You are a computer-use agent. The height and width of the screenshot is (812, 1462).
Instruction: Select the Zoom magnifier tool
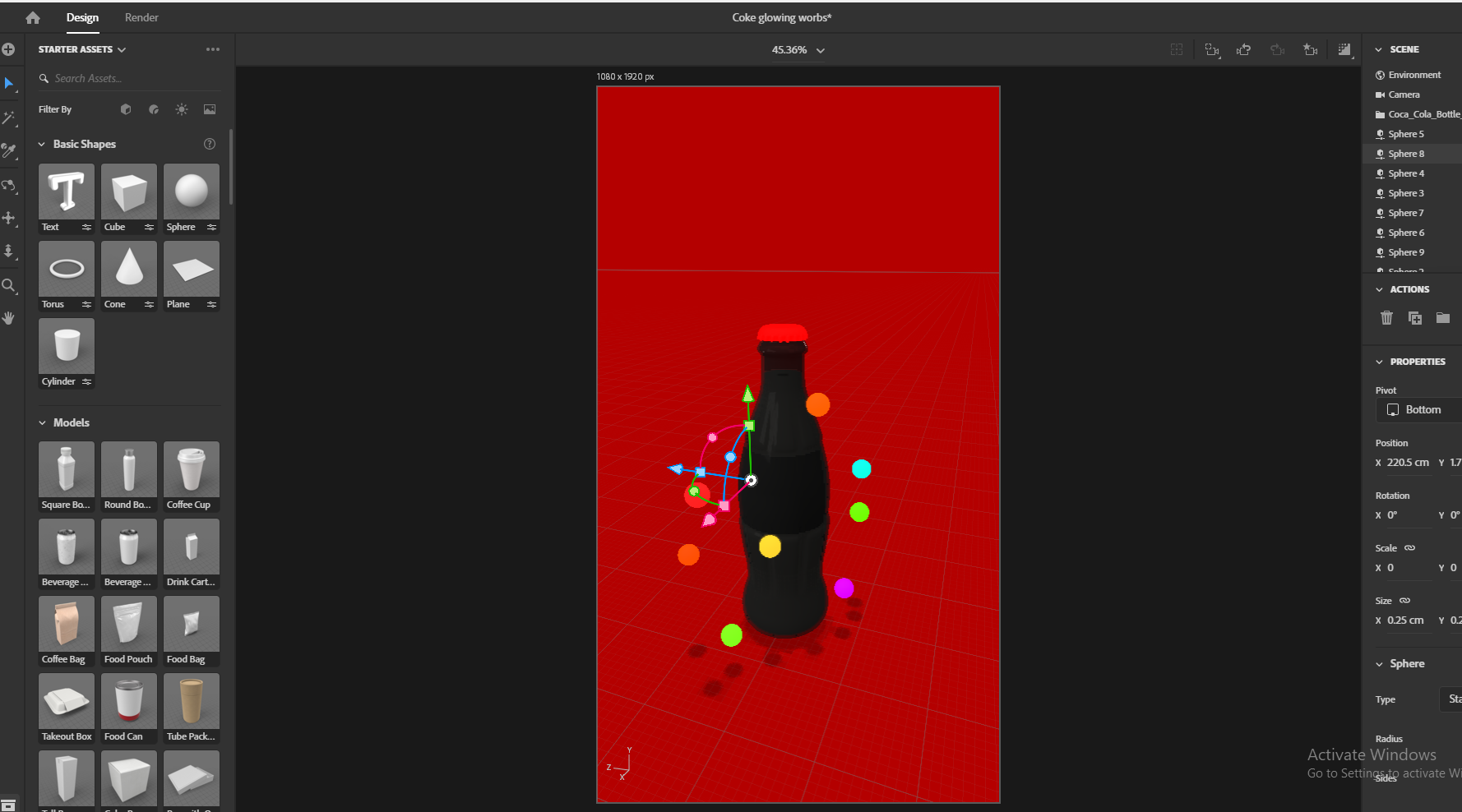point(9,285)
